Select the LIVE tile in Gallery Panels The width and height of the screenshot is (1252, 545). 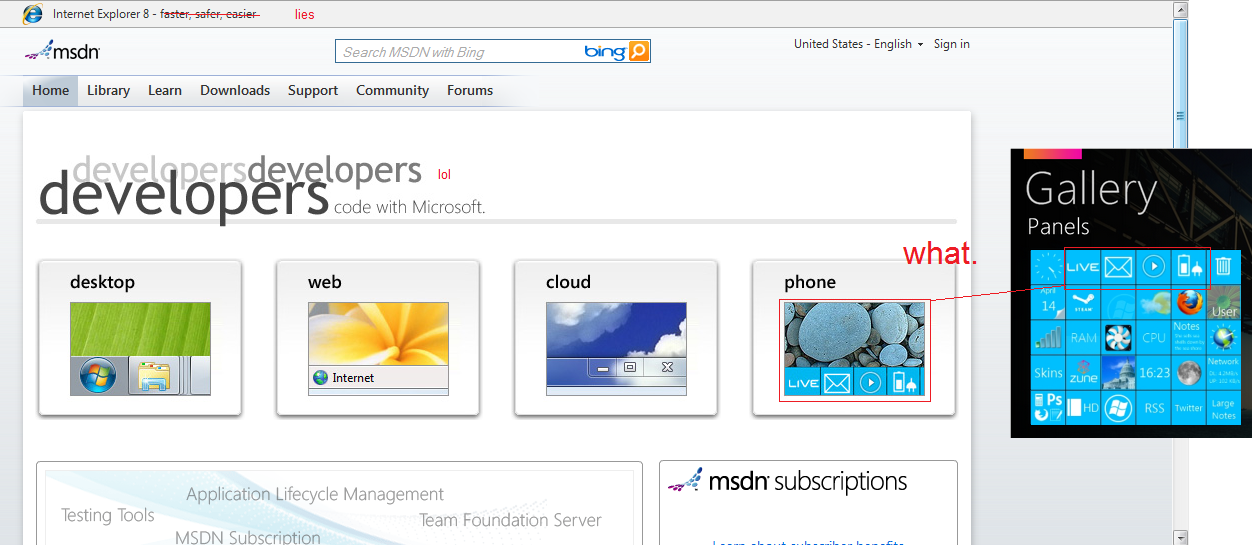point(1083,267)
